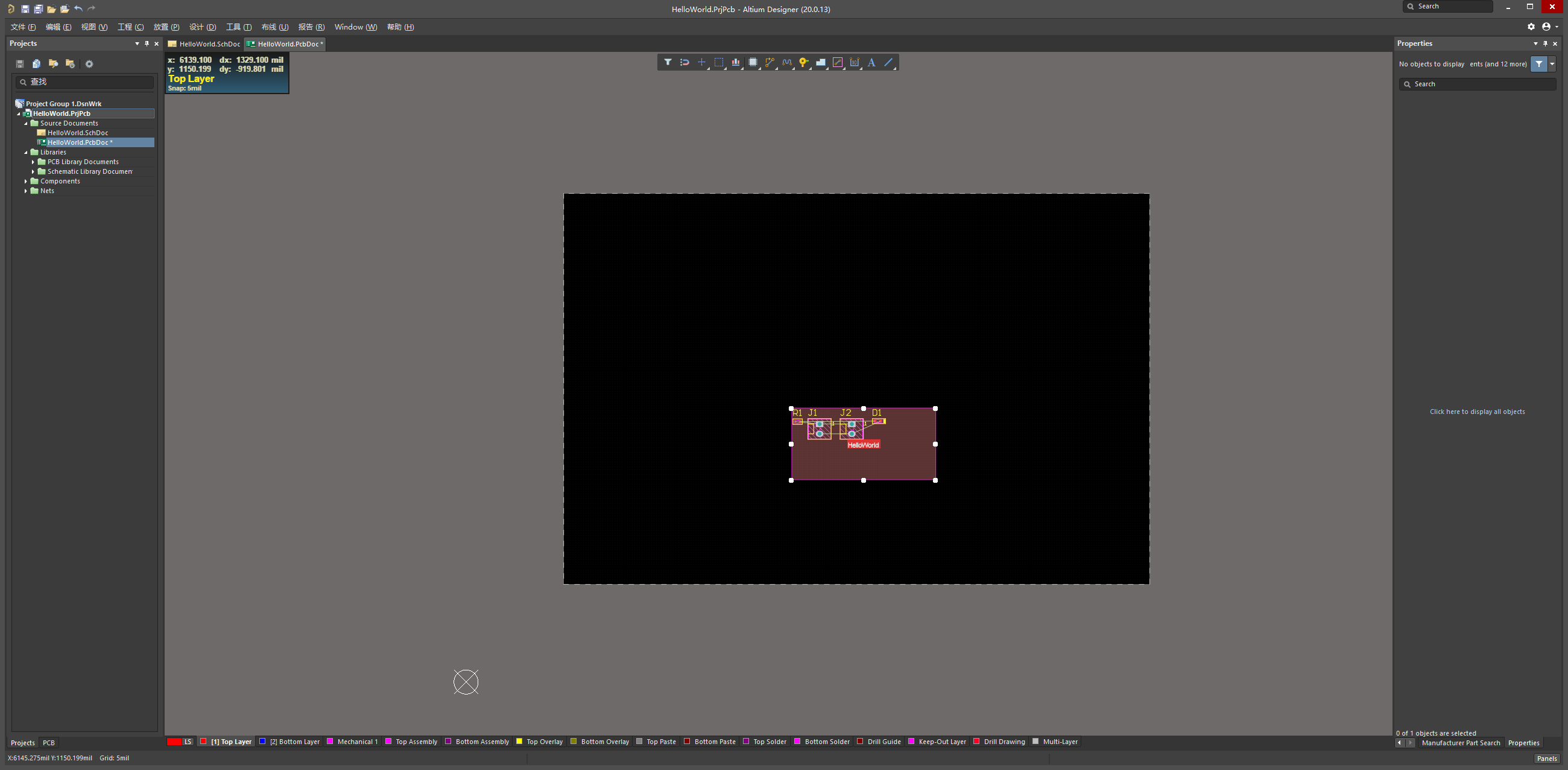The height and width of the screenshot is (770, 1568).
Task: Select the place dimension tool
Action: [x=855, y=62]
